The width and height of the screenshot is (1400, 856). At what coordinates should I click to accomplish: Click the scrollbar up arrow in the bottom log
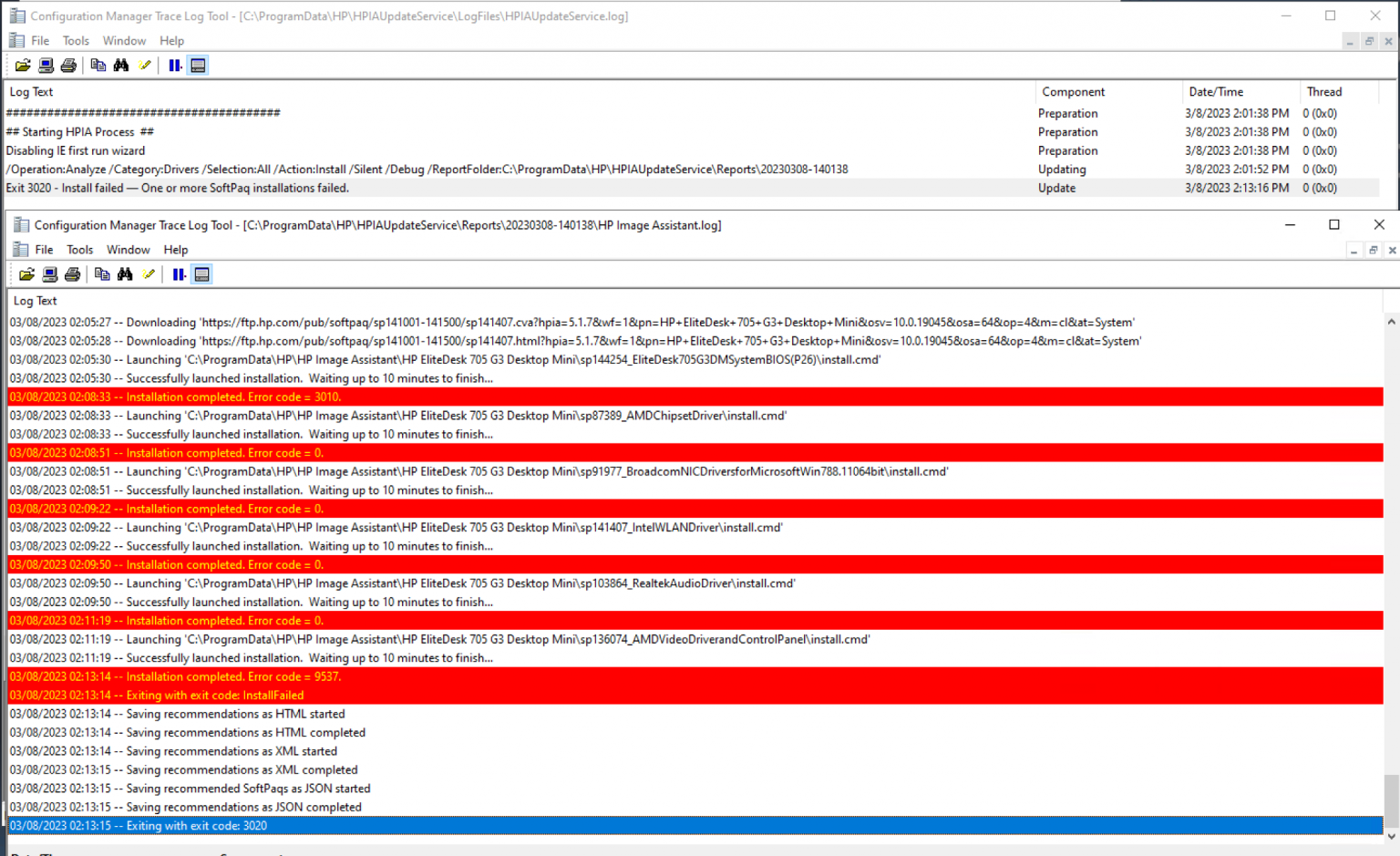coord(1390,321)
